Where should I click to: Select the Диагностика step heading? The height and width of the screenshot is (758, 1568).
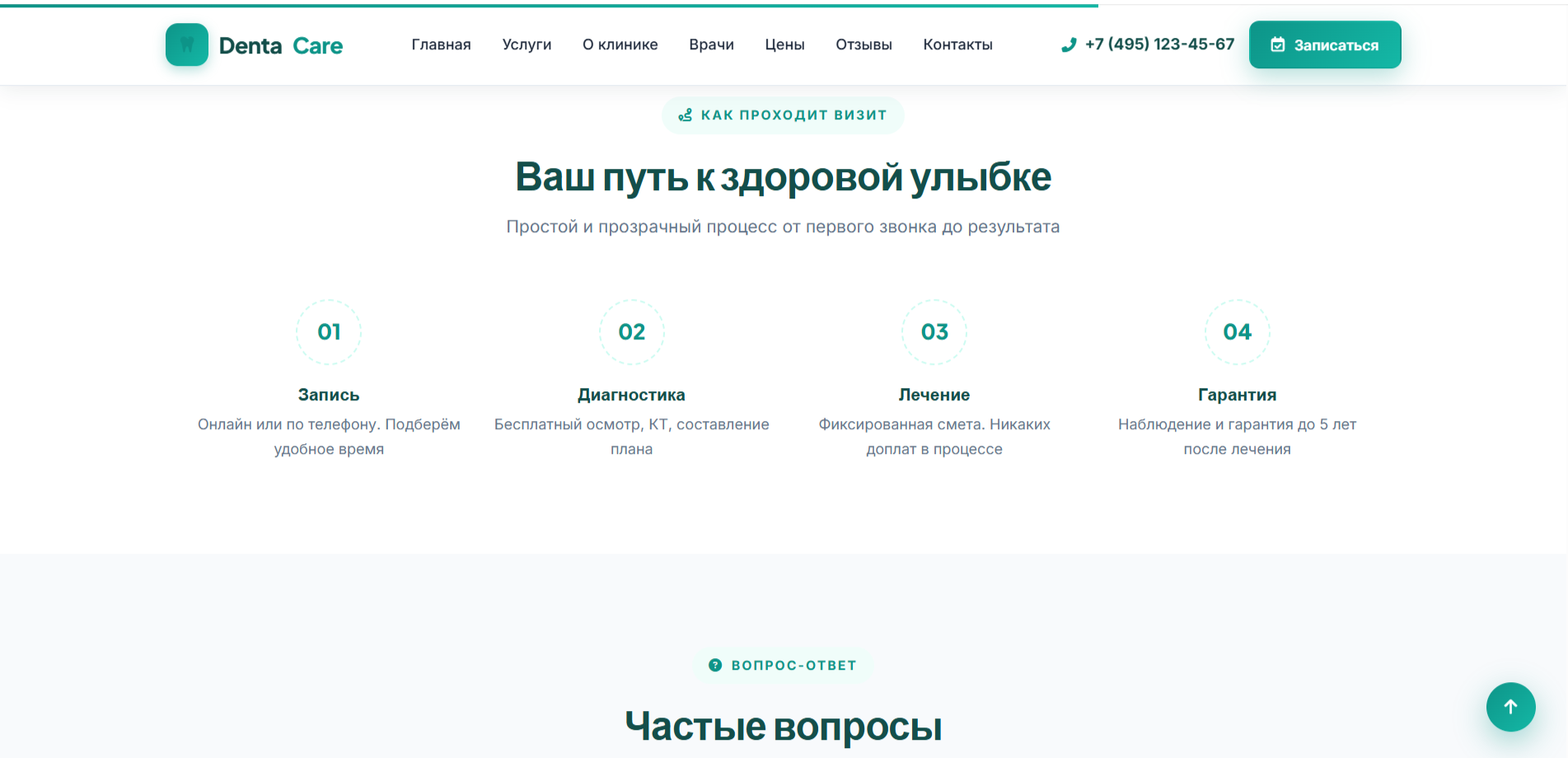pyautogui.click(x=631, y=395)
